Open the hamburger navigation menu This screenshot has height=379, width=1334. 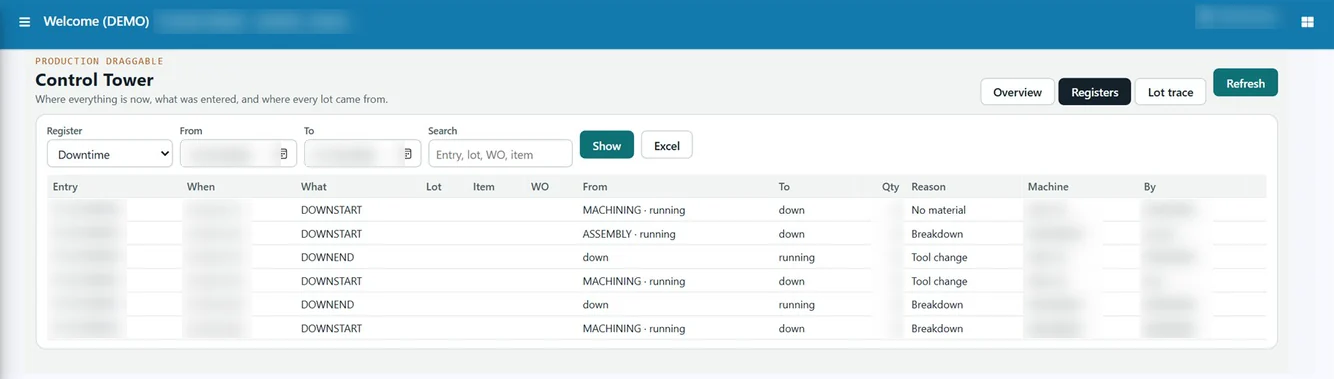tap(25, 22)
